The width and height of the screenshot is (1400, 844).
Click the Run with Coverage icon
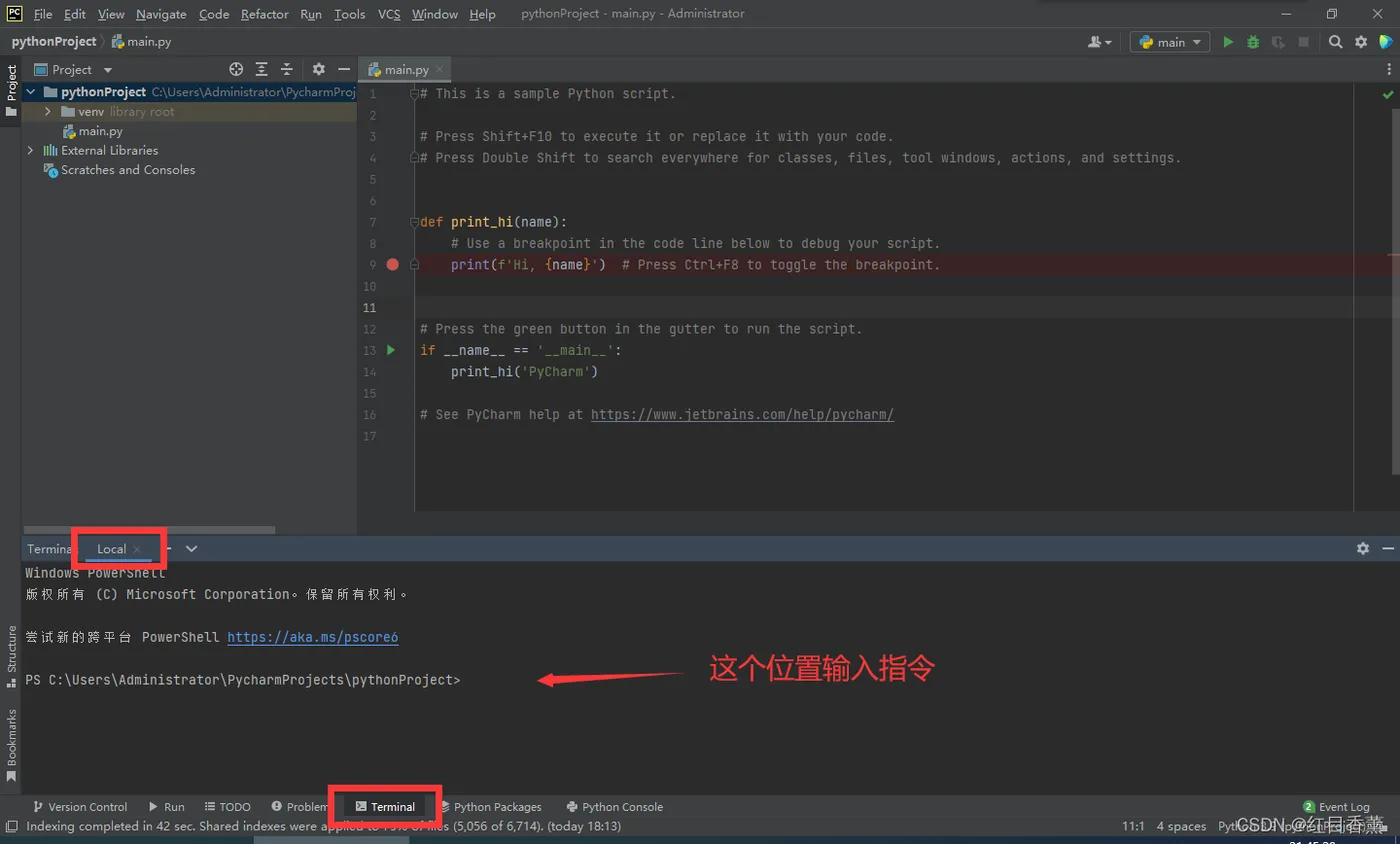coord(1278,42)
